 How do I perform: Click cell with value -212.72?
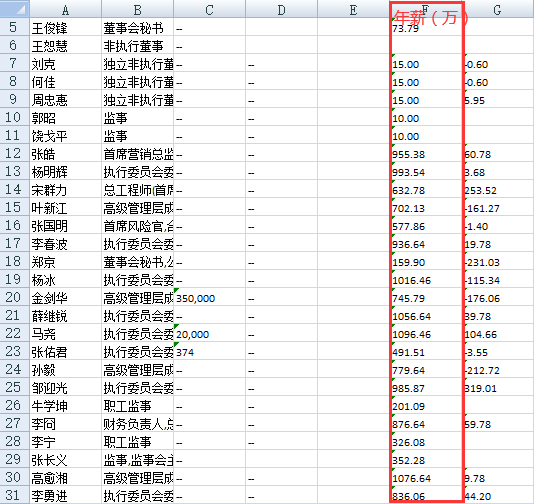[x=498, y=369]
